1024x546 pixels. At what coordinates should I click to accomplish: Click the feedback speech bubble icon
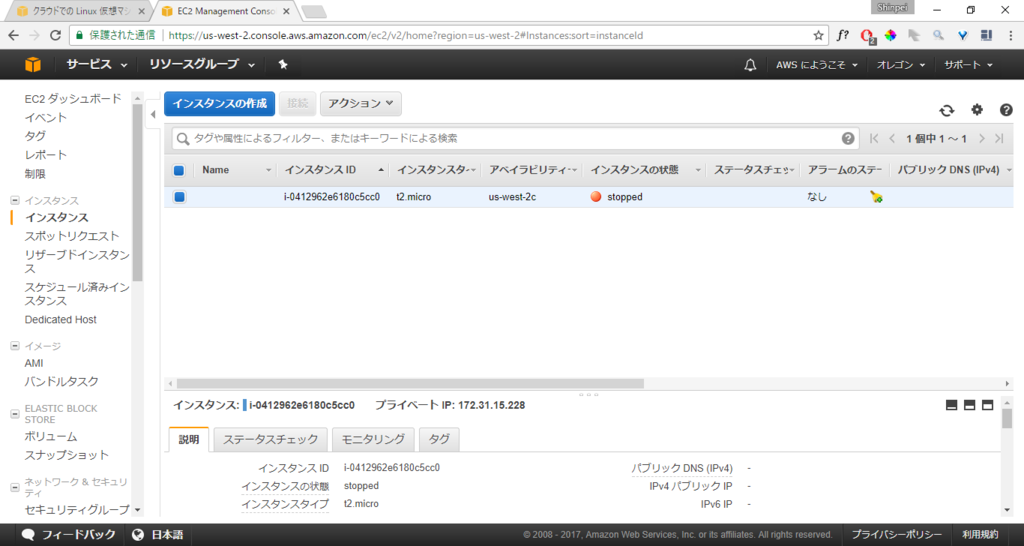[x=28, y=534]
